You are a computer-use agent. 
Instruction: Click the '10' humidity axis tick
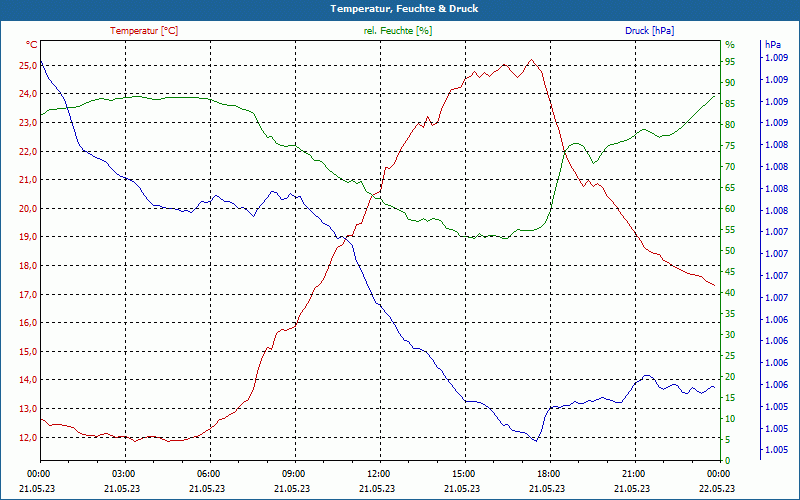[730, 419]
